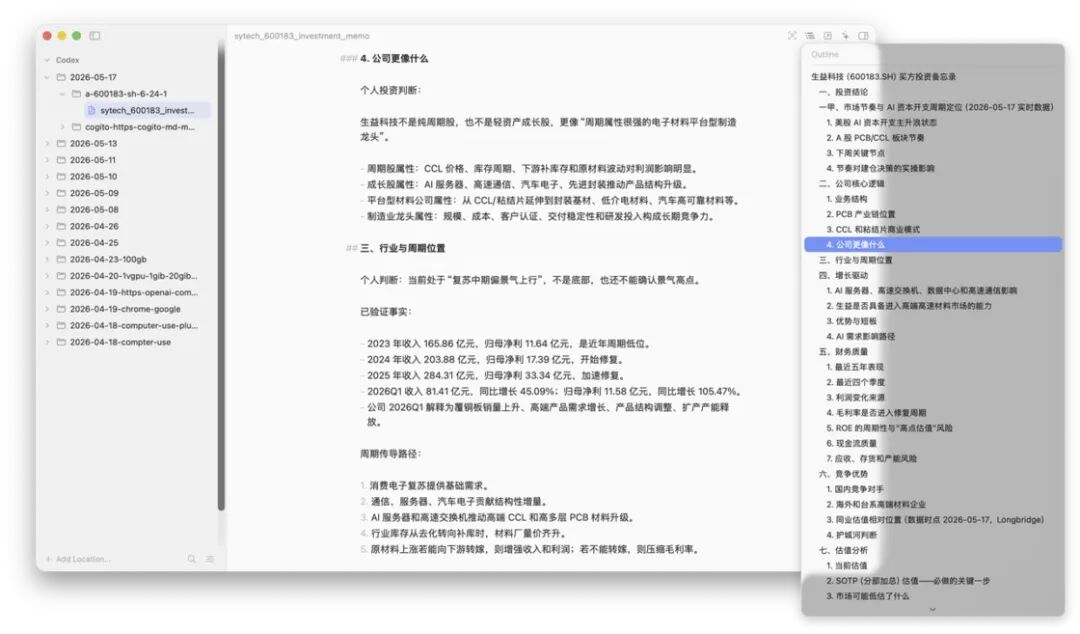Screen dimensions: 1080x634
Task: Collapse the a-600183-sh-6-24-1 folder
Action: pos(62,94)
